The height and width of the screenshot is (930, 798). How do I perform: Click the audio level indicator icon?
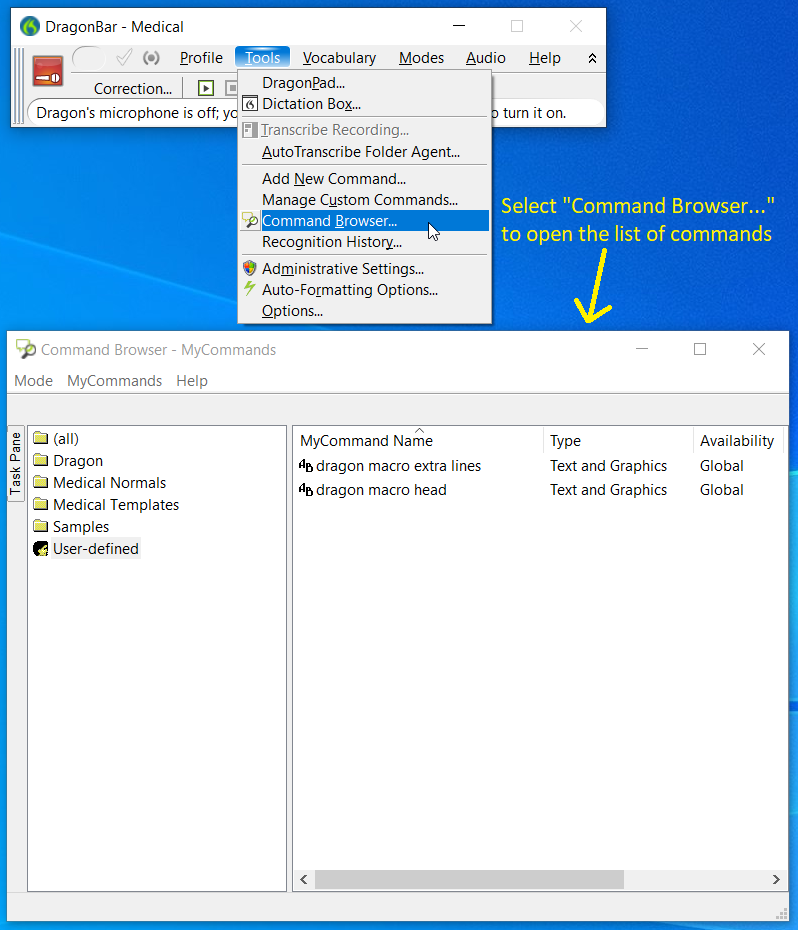[x=151, y=58]
